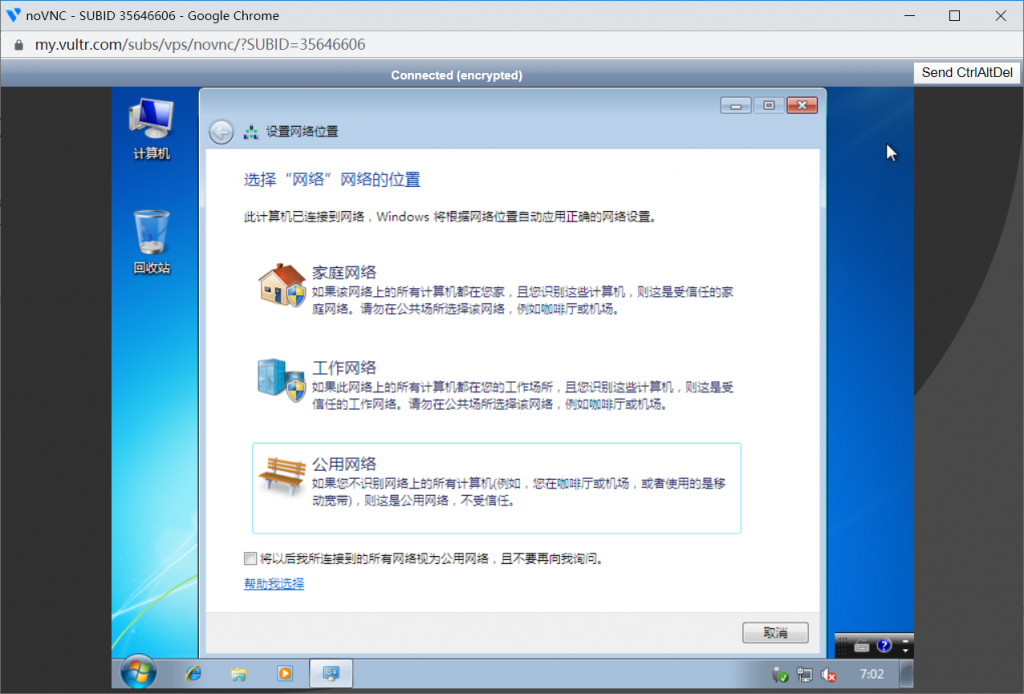The height and width of the screenshot is (694, 1024).
Task: Open Windows Media Player from the taskbar
Action: pos(285,674)
